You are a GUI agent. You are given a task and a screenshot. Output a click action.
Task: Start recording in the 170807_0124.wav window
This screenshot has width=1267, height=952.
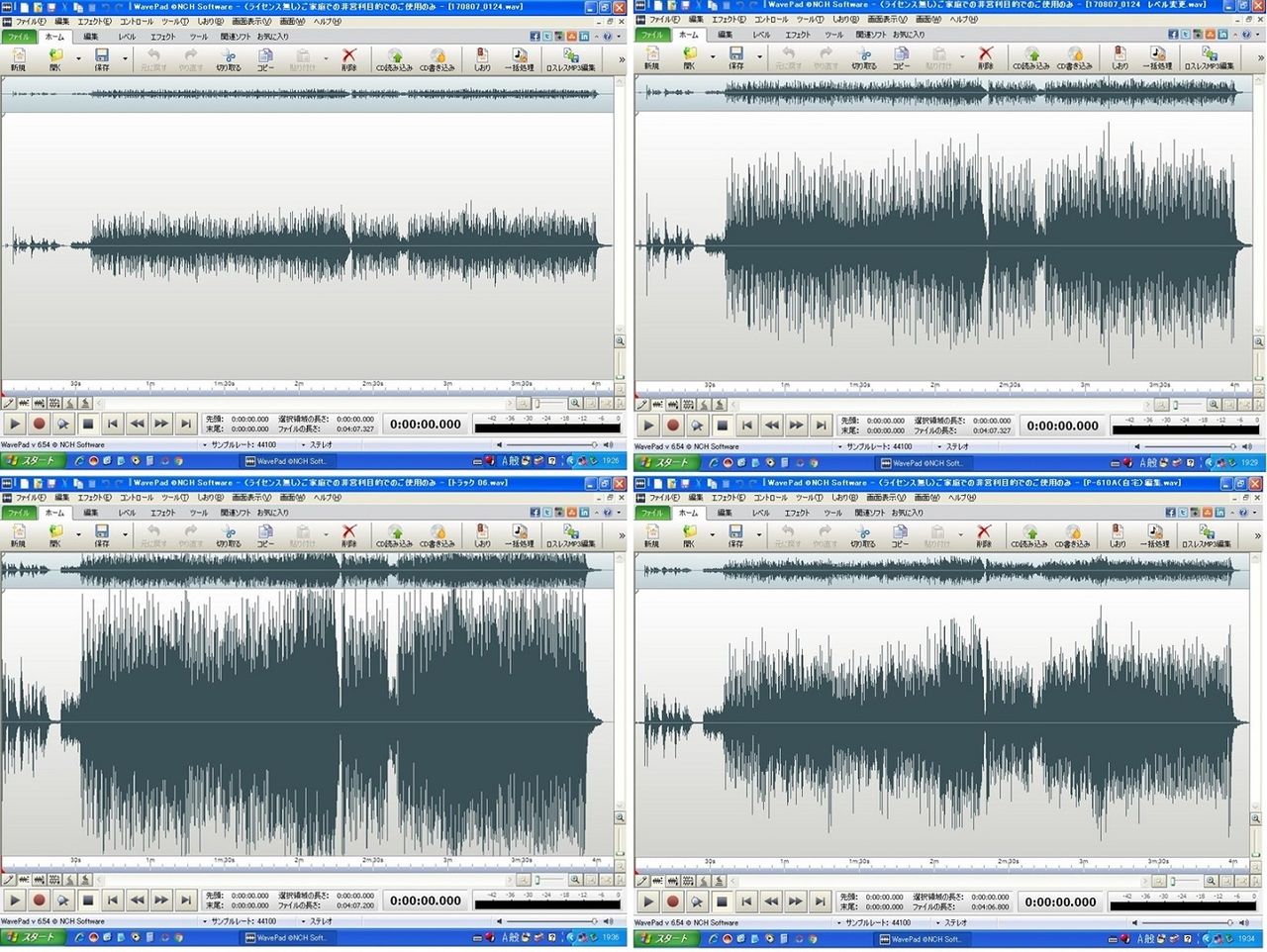(40, 425)
